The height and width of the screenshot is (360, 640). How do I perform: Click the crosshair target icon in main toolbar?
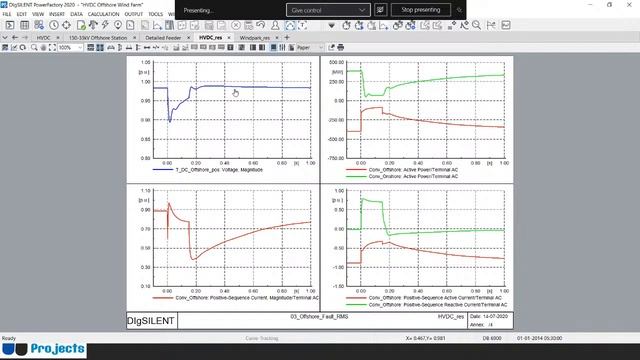pyautogui.click(x=66, y=25)
